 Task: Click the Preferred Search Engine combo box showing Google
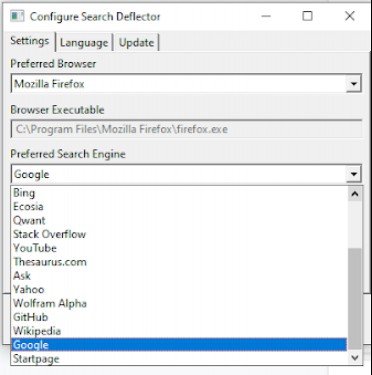pos(186,174)
